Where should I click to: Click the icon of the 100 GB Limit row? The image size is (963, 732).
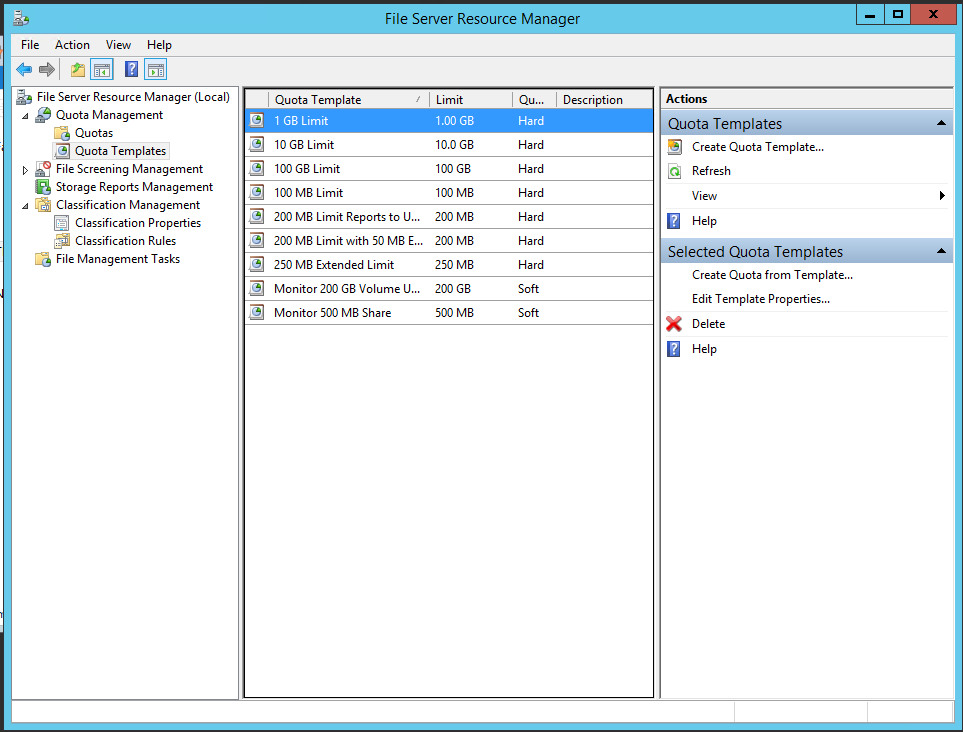pyautogui.click(x=257, y=168)
